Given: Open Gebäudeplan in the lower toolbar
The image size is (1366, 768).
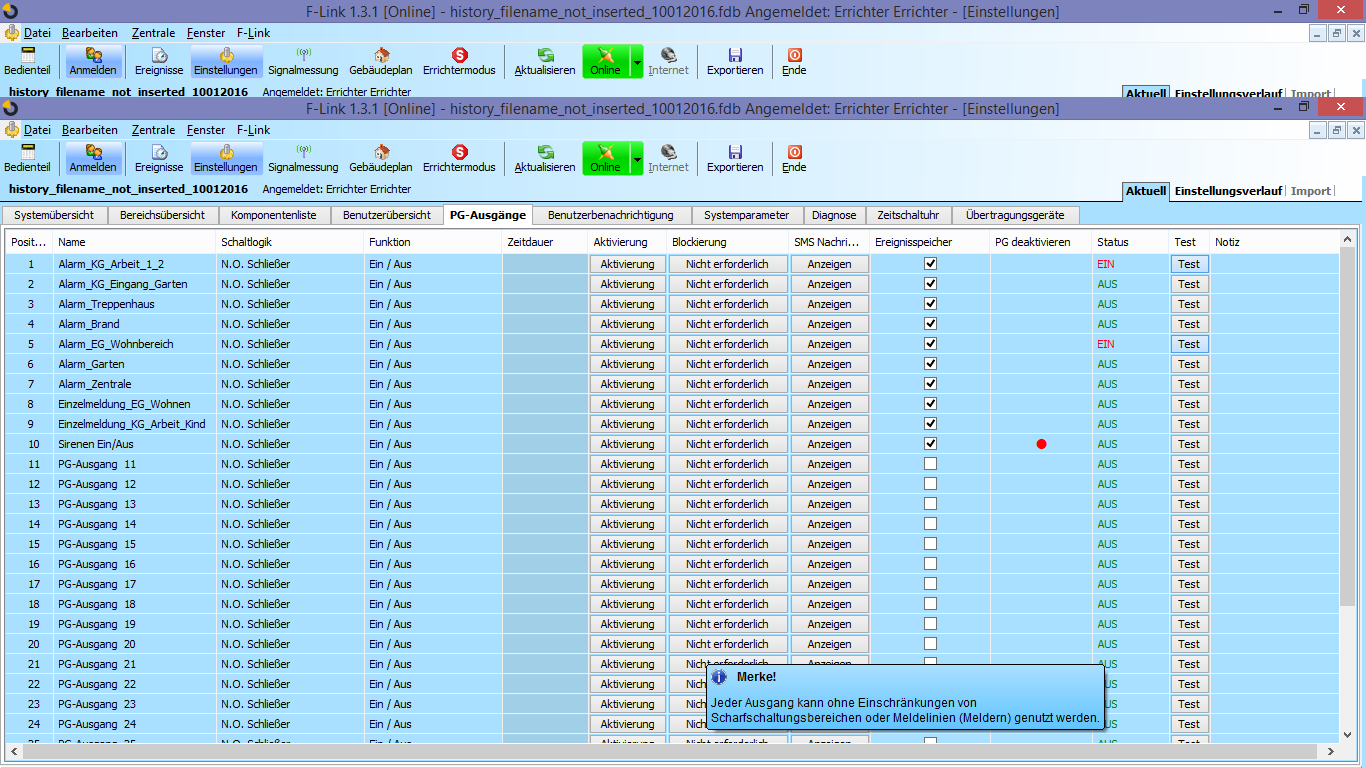Looking at the screenshot, I should (381, 158).
